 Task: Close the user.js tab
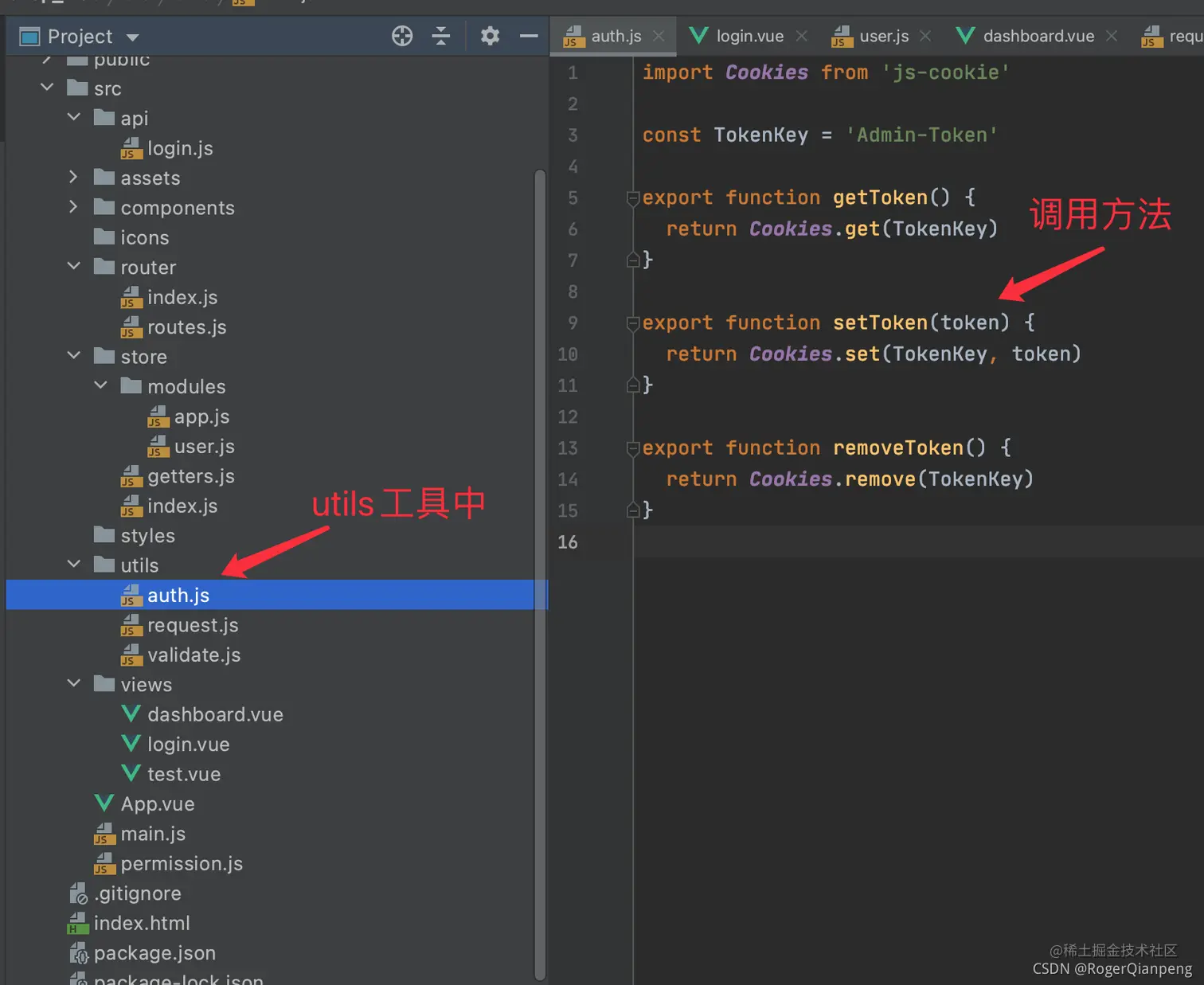925,36
